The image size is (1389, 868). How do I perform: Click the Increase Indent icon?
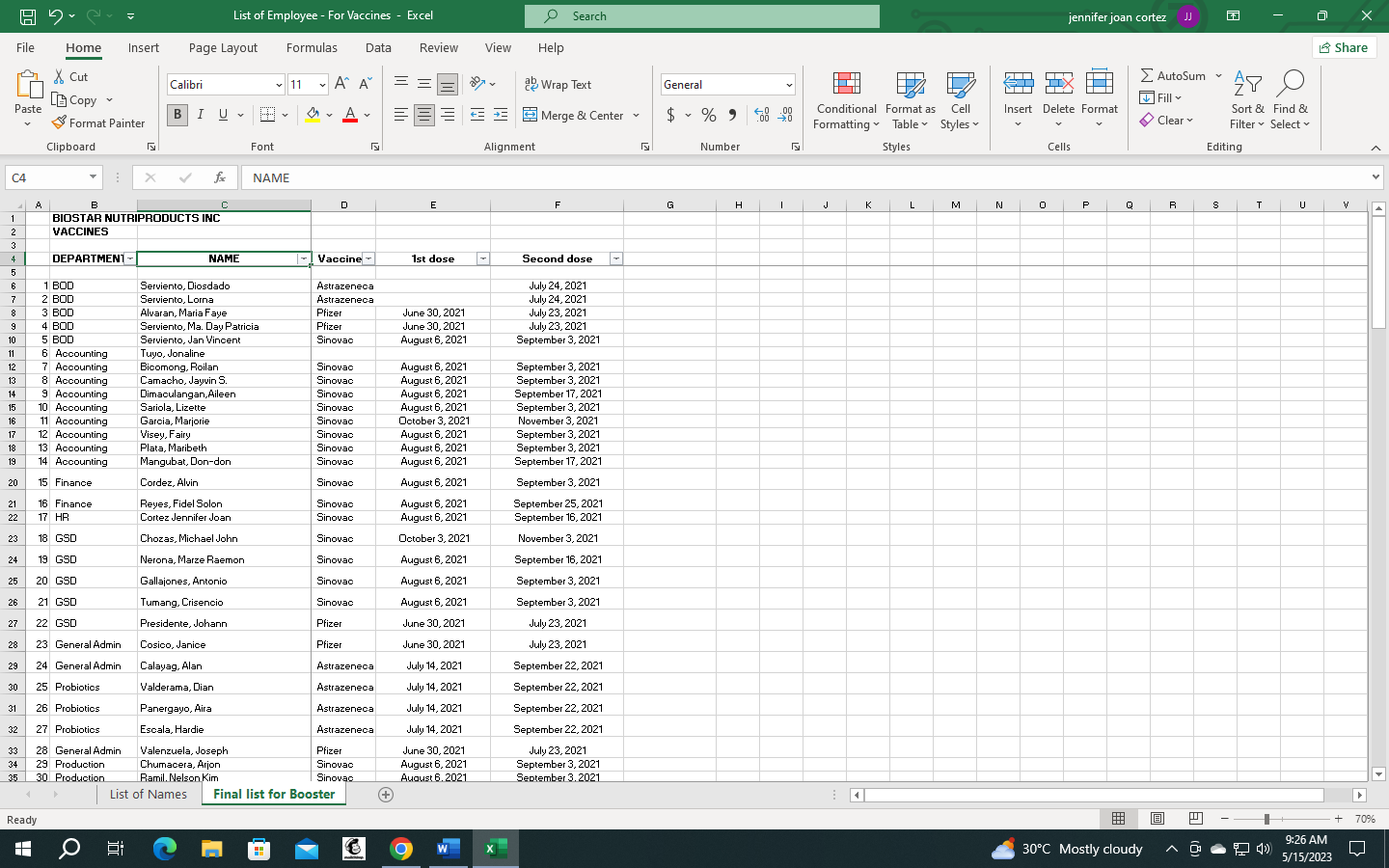pos(501,115)
